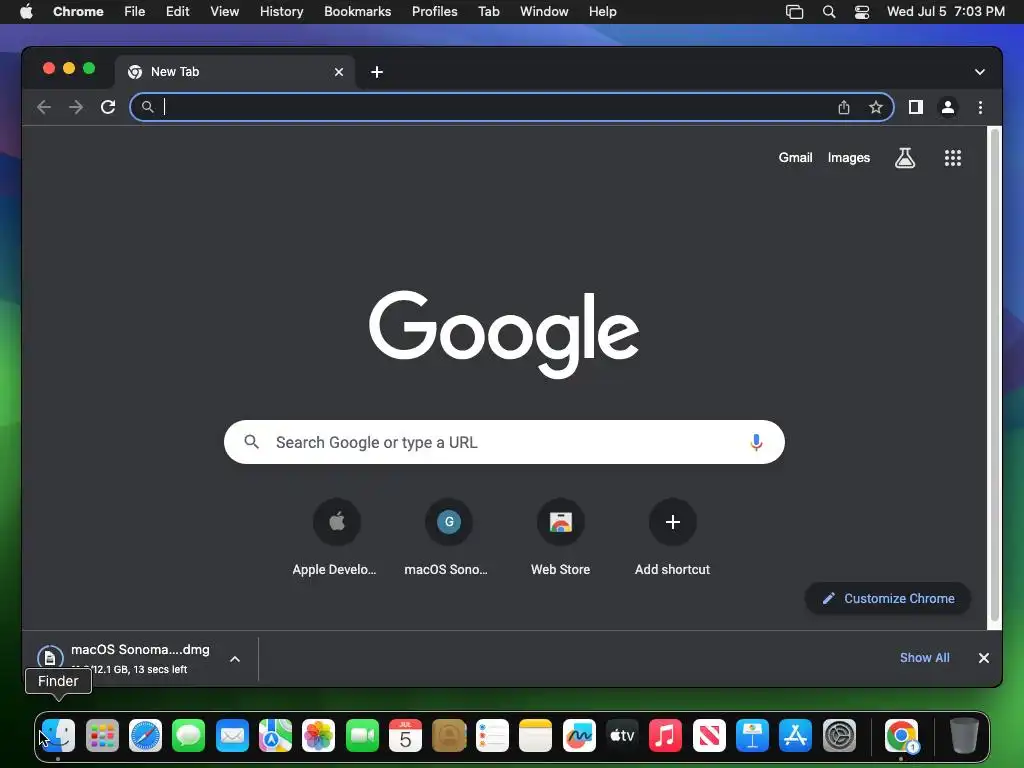Open Maps from the Dock
Screen dimensions: 1024x768
276,735
